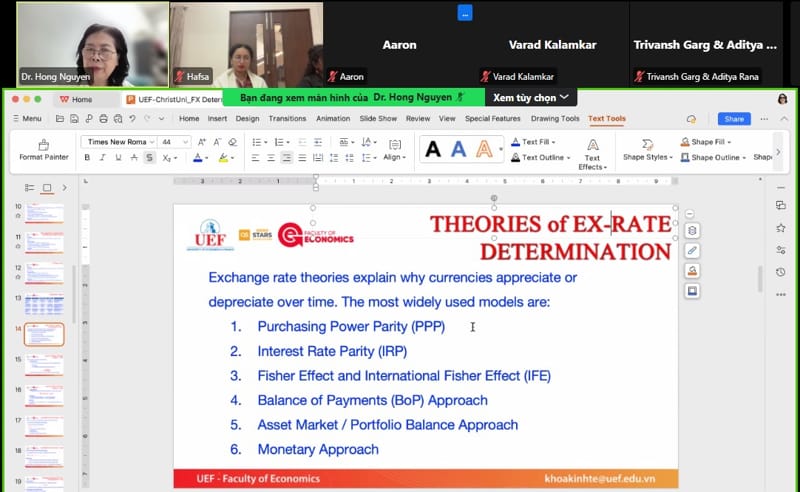The height and width of the screenshot is (492, 800).
Task: Open the Transitions ribbon tab
Action: point(287,119)
